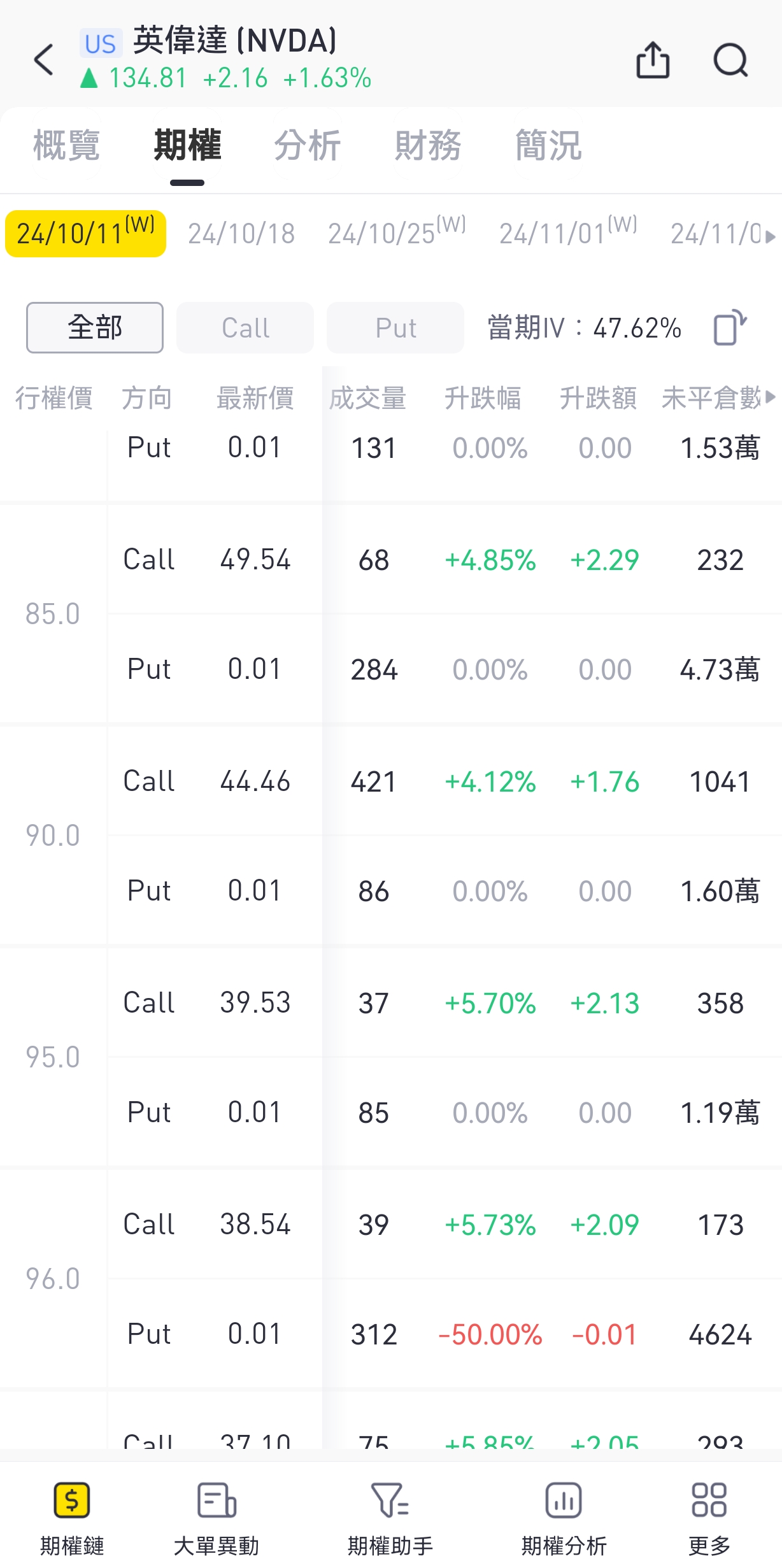782x1568 pixels.
Task: Tap the 更多 grid icon
Action: click(x=709, y=1501)
